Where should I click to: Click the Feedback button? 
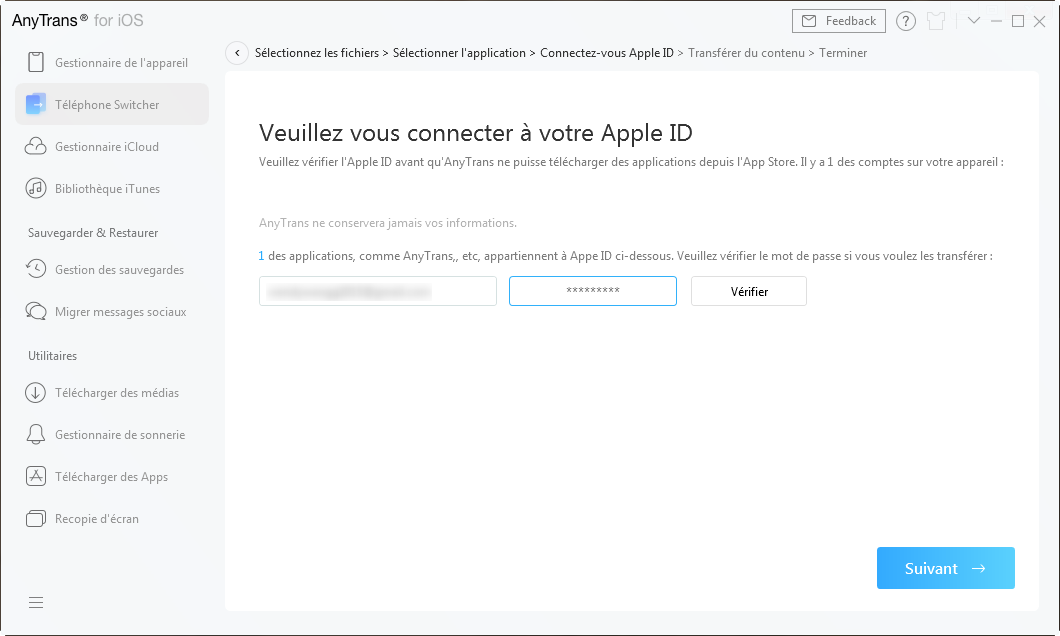point(839,21)
